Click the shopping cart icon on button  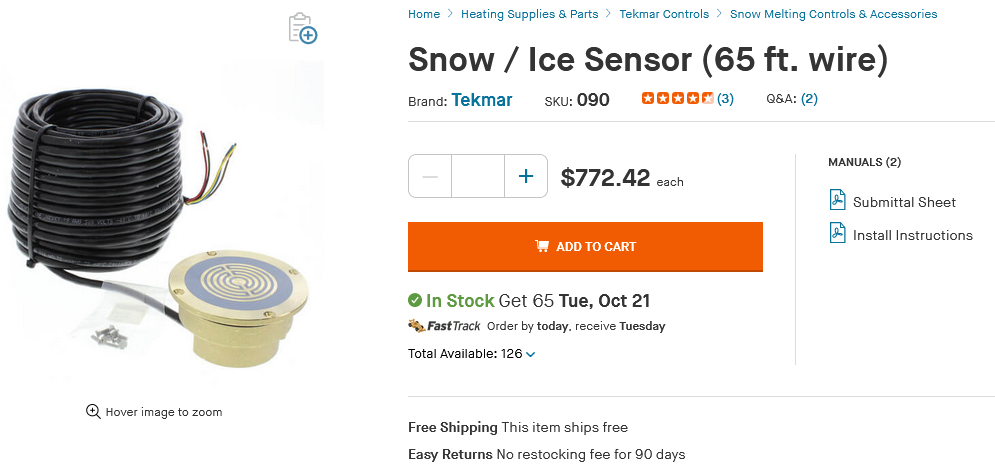541,246
